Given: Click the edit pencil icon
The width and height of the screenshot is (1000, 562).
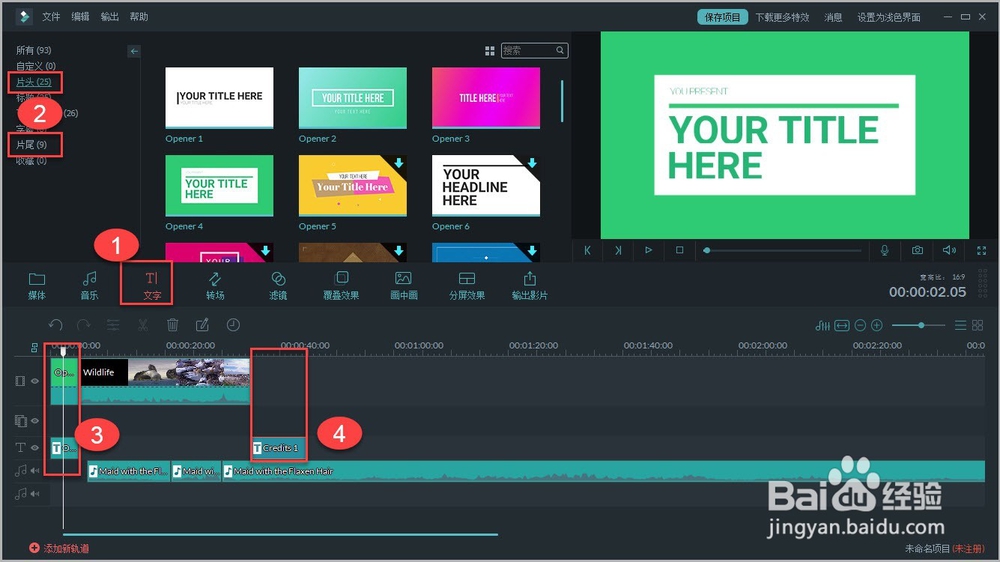Looking at the screenshot, I should 202,325.
